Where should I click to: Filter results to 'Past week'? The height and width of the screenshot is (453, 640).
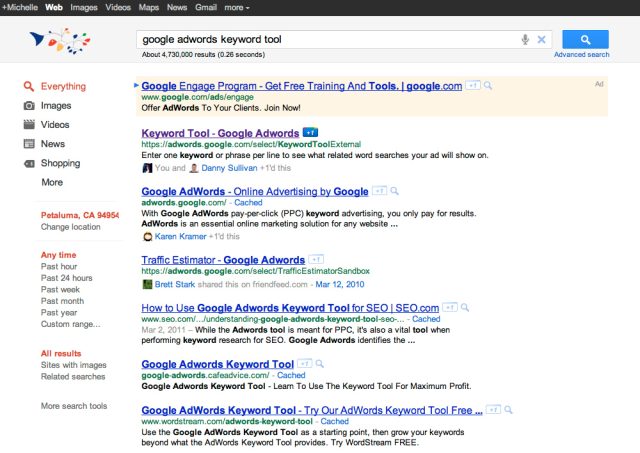click(x=62, y=288)
